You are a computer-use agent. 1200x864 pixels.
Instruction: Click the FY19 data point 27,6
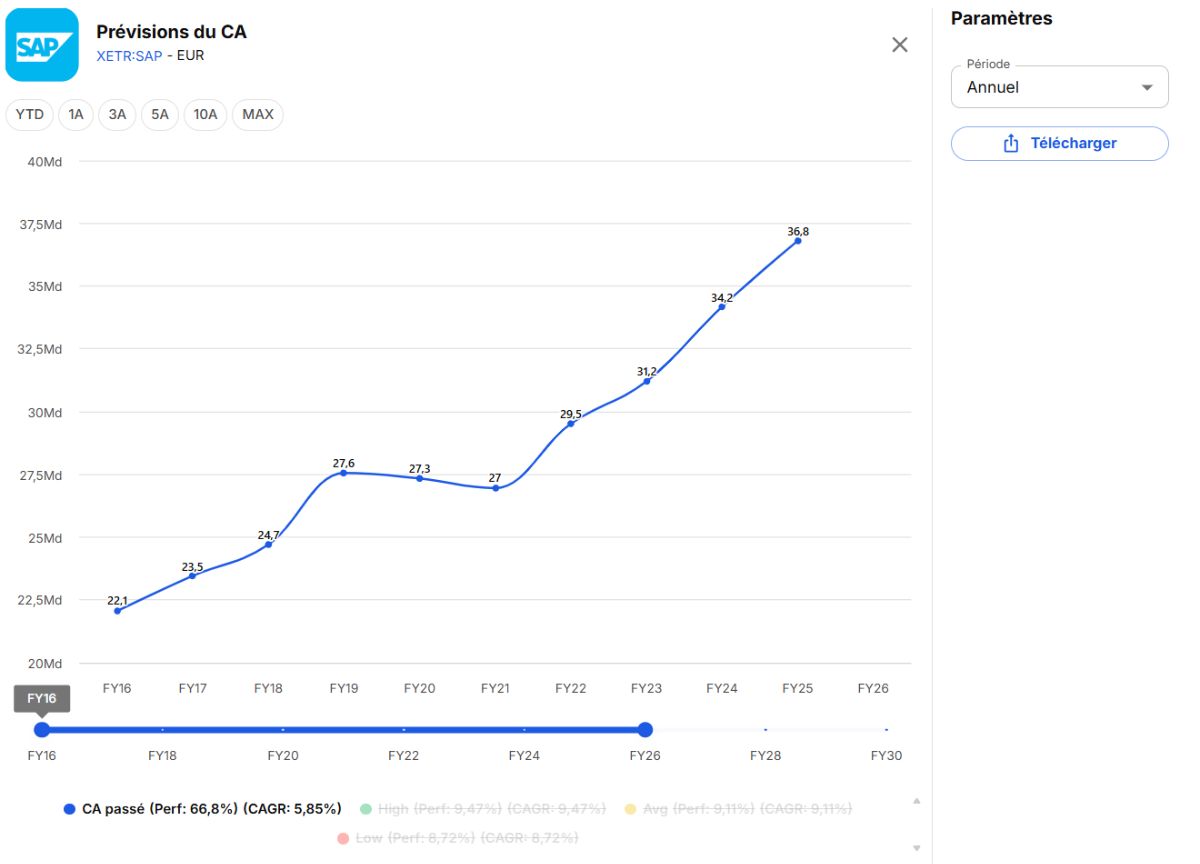(344, 472)
